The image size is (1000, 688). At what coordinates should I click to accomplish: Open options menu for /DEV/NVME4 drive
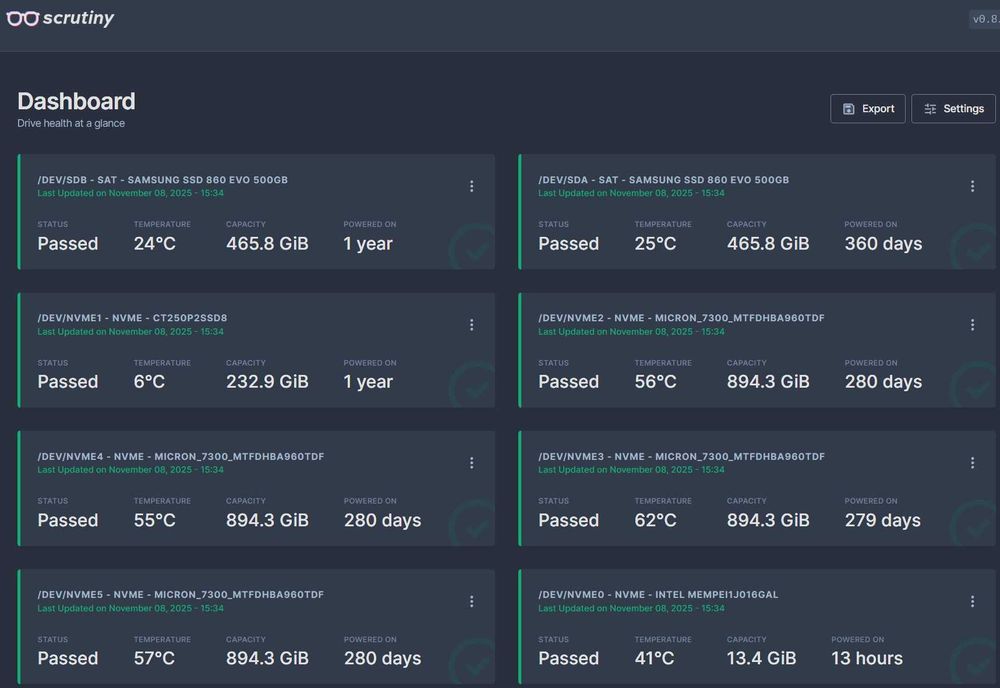point(471,463)
